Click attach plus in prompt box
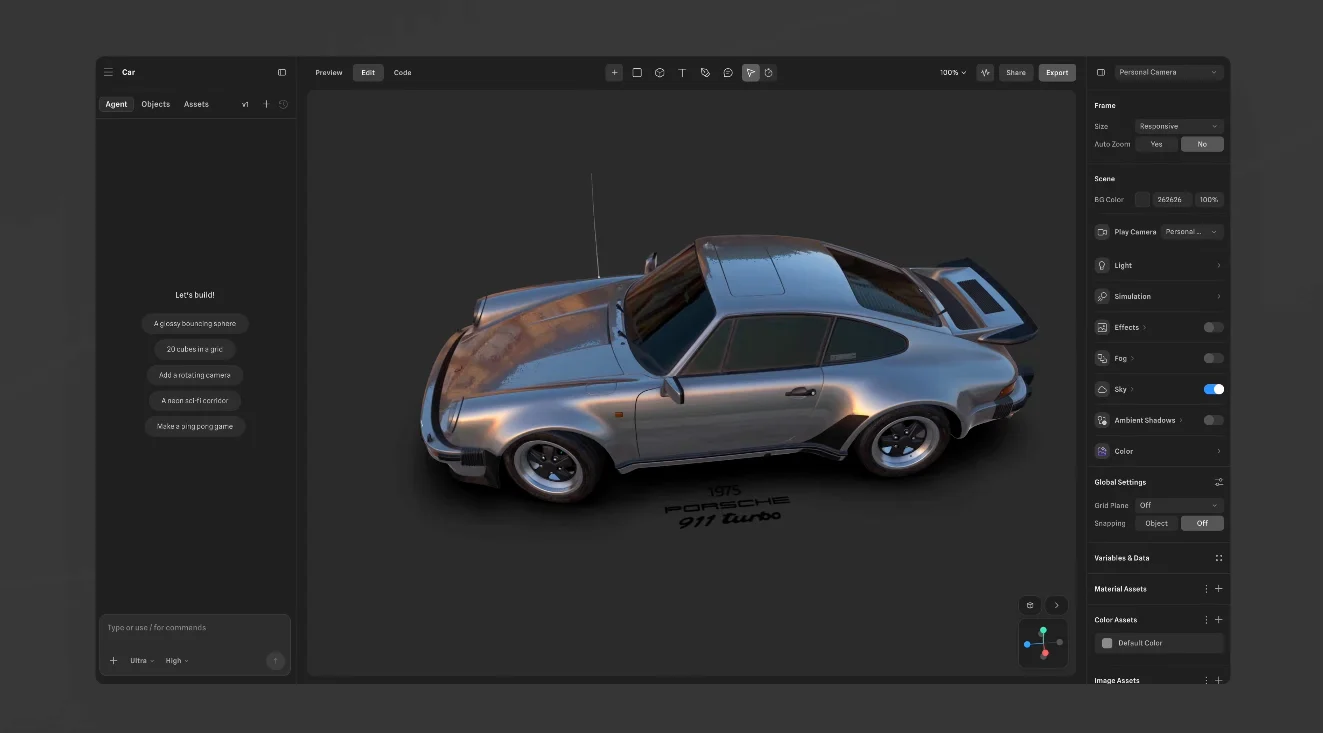This screenshot has height=733, width=1323. 113,660
